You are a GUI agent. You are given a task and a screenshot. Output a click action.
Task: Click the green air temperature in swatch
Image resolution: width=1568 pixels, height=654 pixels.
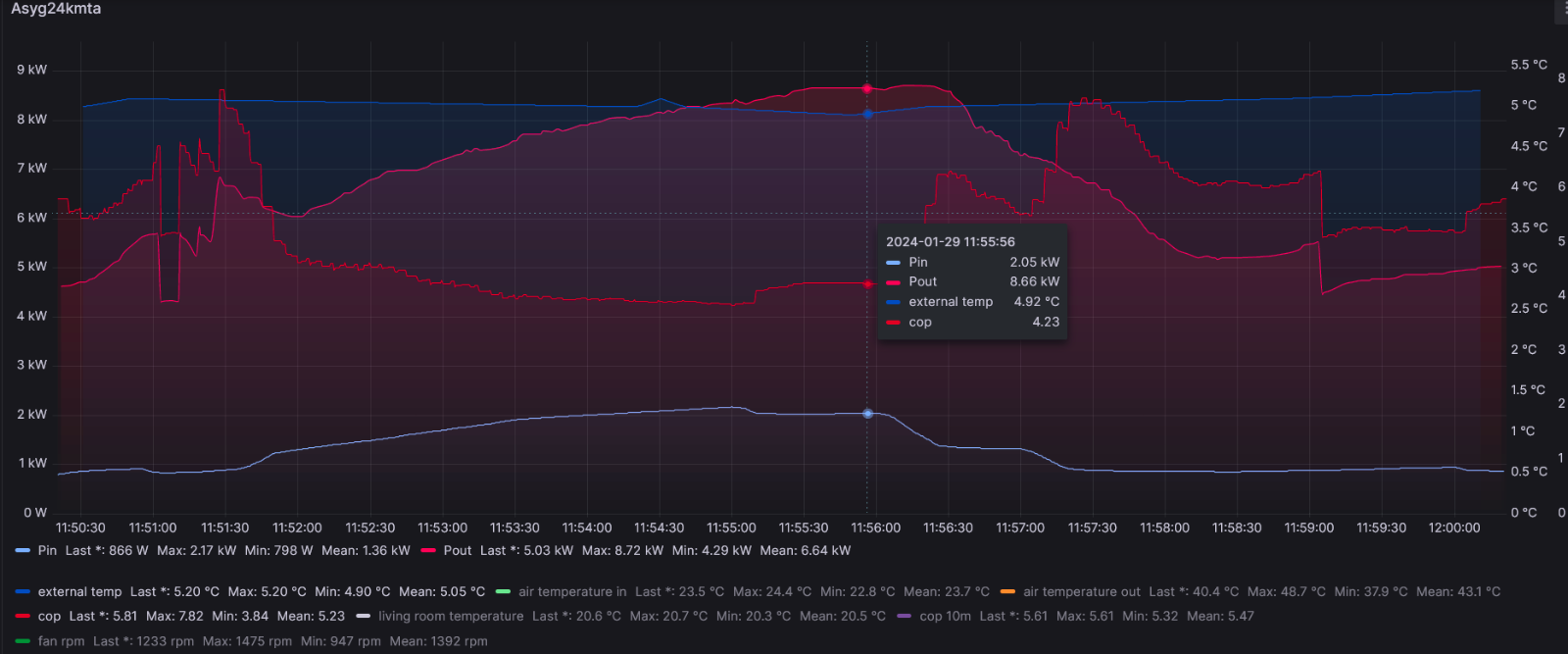[x=504, y=592]
